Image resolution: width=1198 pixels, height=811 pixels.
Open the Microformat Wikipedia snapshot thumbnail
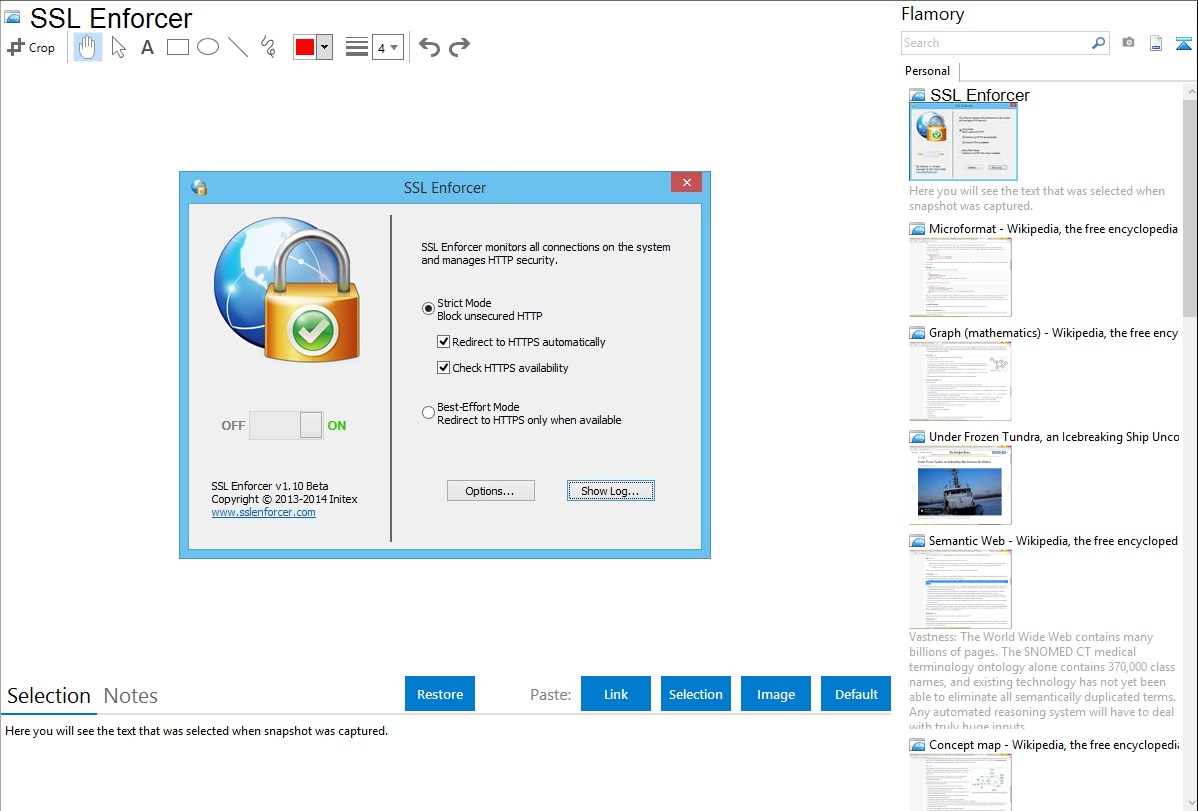[x=960, y=277]
